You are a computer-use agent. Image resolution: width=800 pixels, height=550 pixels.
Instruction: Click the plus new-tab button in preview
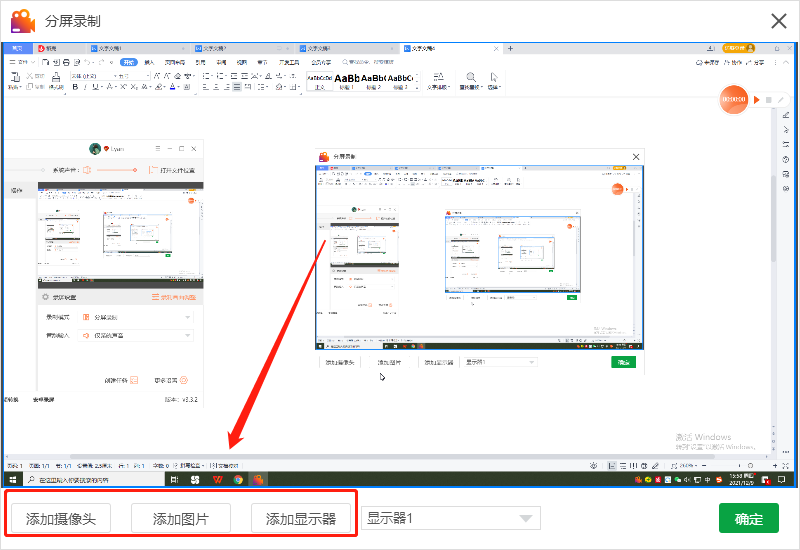click(510, 48)
